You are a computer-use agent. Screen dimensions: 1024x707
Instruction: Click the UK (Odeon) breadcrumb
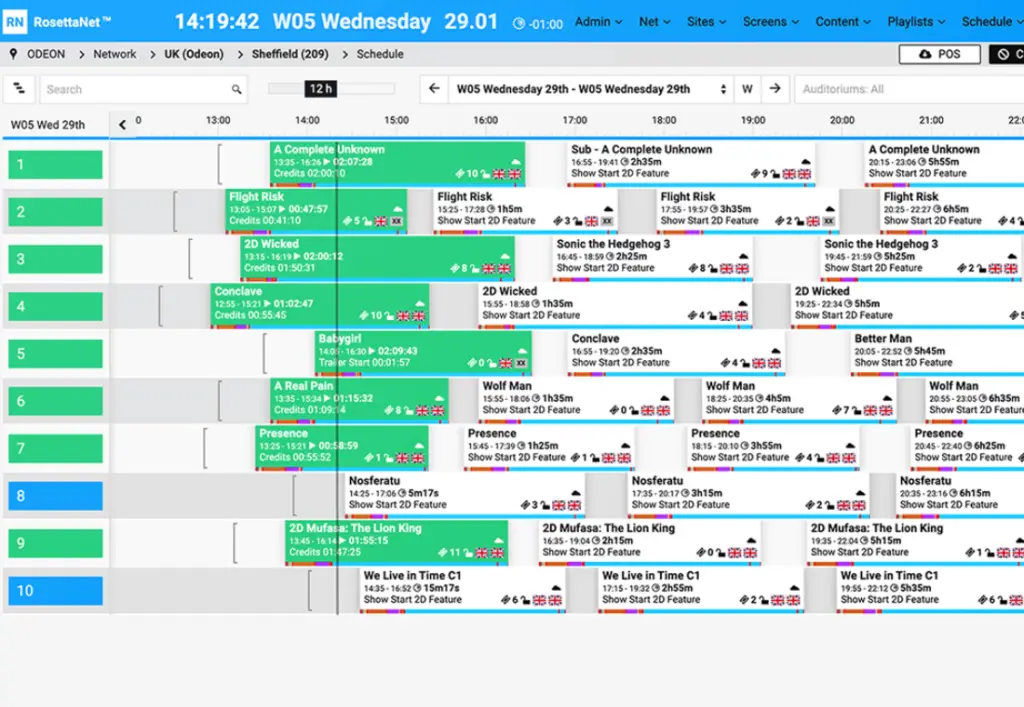194,54
